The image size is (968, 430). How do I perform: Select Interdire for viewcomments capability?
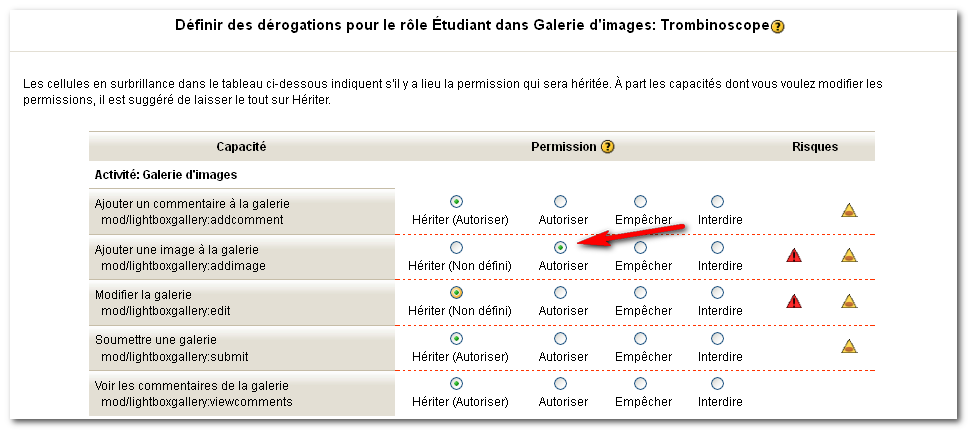pyautogui.click(x=717, y=384)
